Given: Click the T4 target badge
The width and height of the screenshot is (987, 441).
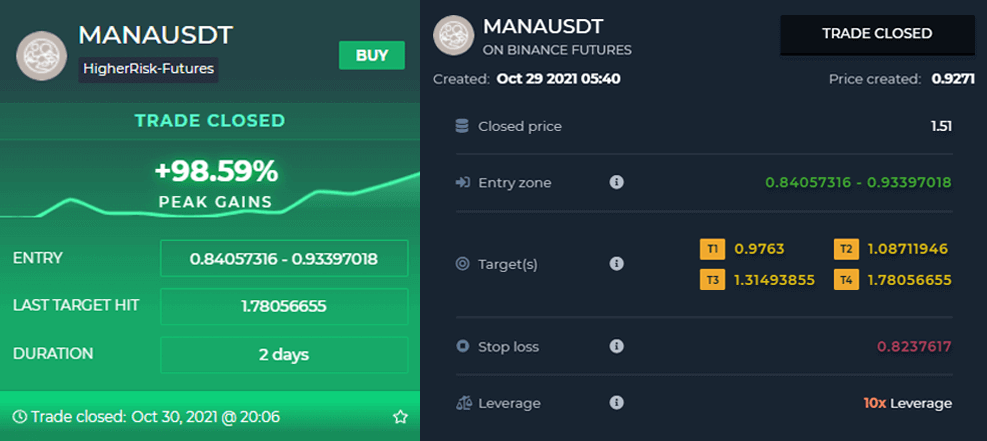Looking at the screenshot, I should 846,280.
